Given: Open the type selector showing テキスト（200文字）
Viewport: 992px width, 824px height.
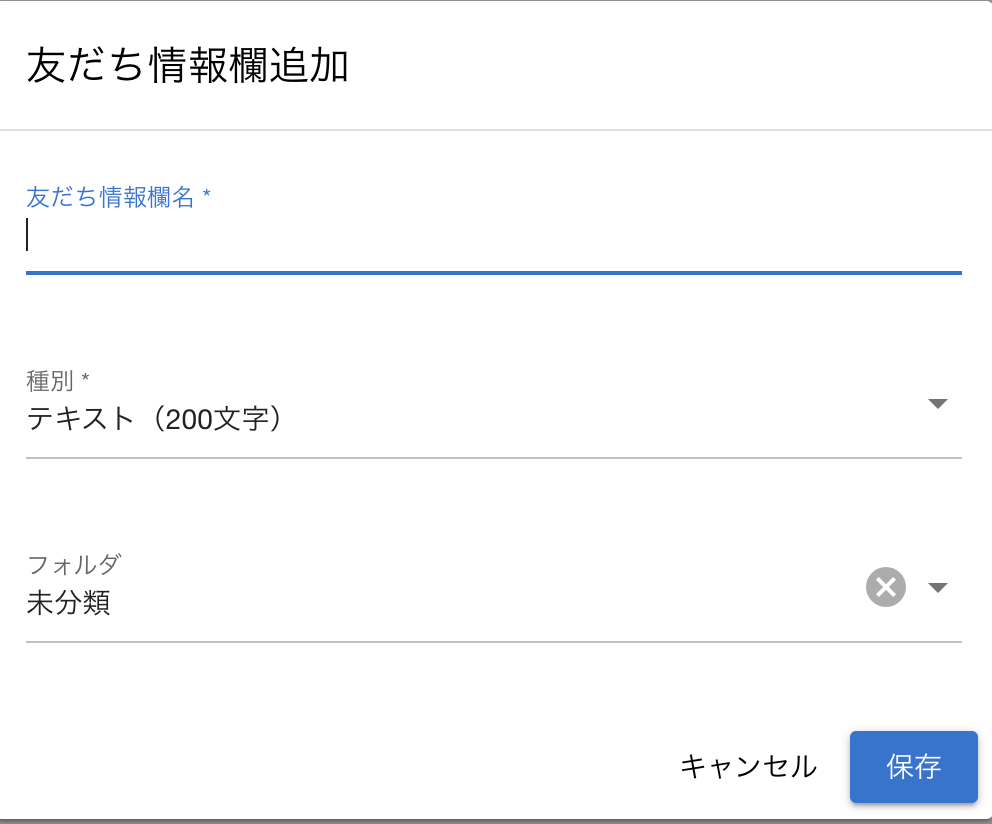Looking at the screenshot, I should (x=480, y=419).
